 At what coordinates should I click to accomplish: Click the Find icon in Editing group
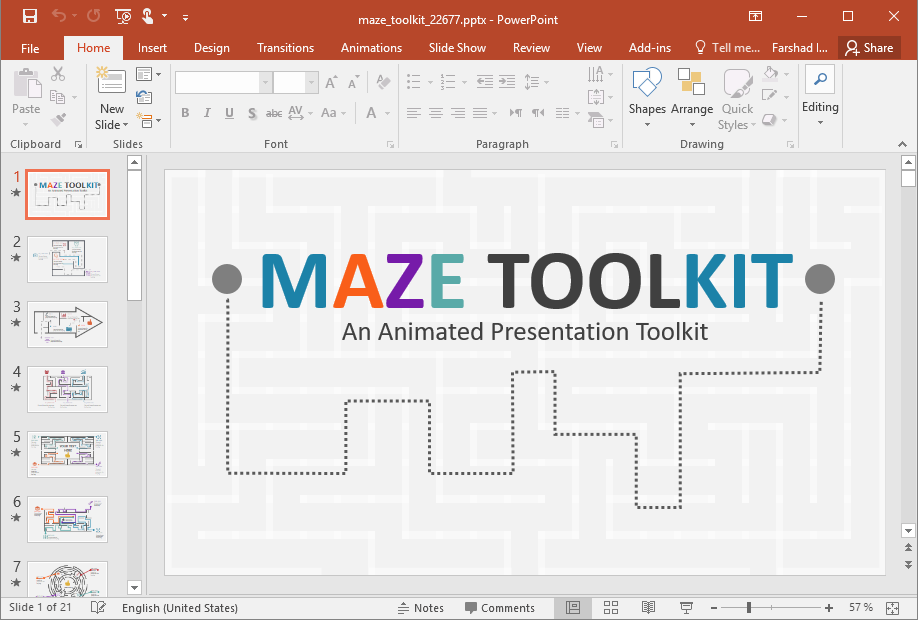(820, 80)
